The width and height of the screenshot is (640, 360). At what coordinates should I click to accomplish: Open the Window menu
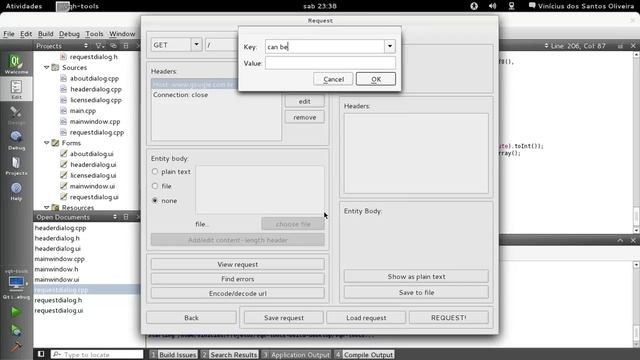click(122, 34)
